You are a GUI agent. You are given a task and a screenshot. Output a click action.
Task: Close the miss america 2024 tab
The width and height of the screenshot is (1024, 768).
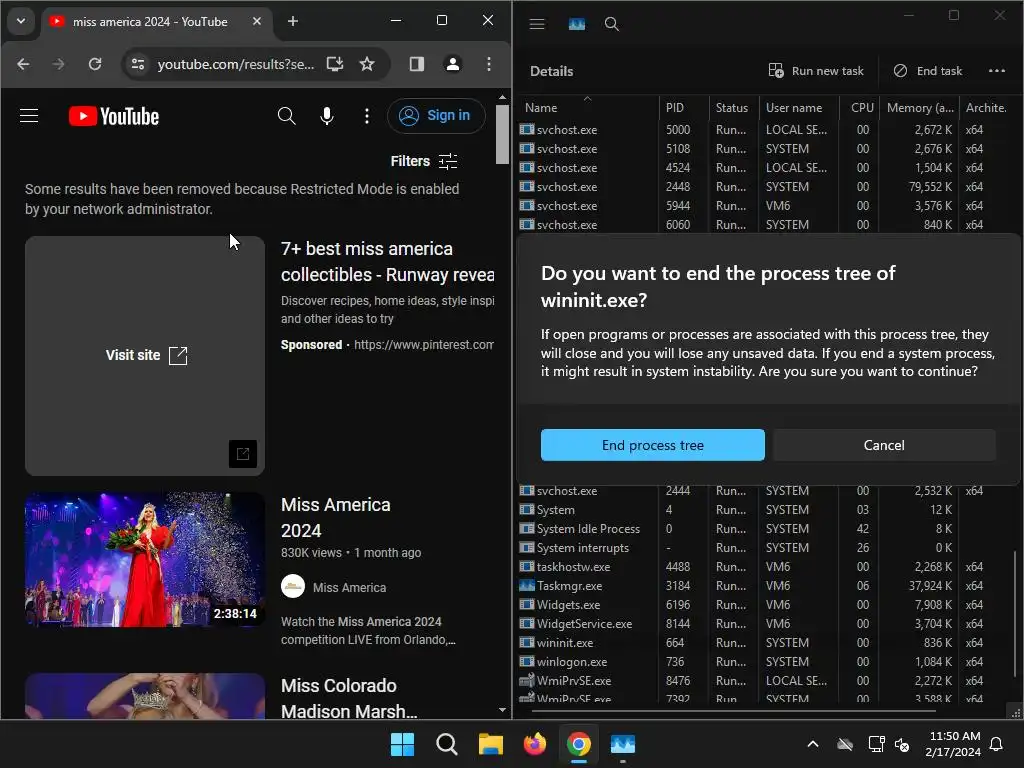click(257, 21)
